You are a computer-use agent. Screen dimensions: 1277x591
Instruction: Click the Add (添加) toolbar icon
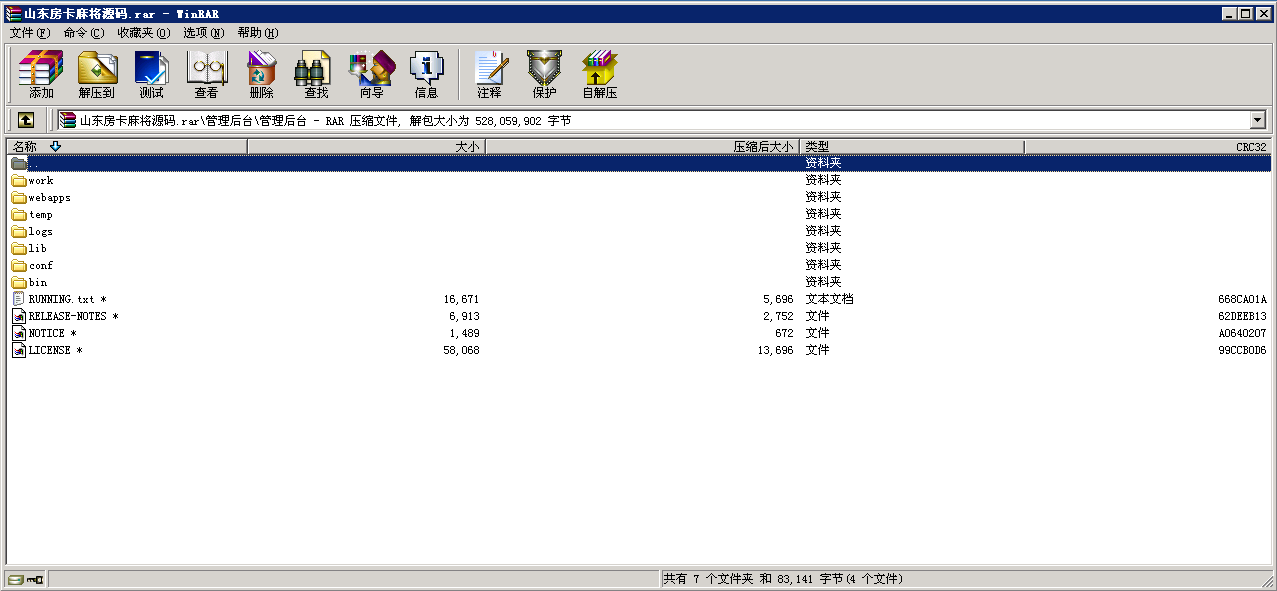coord(41,75)
